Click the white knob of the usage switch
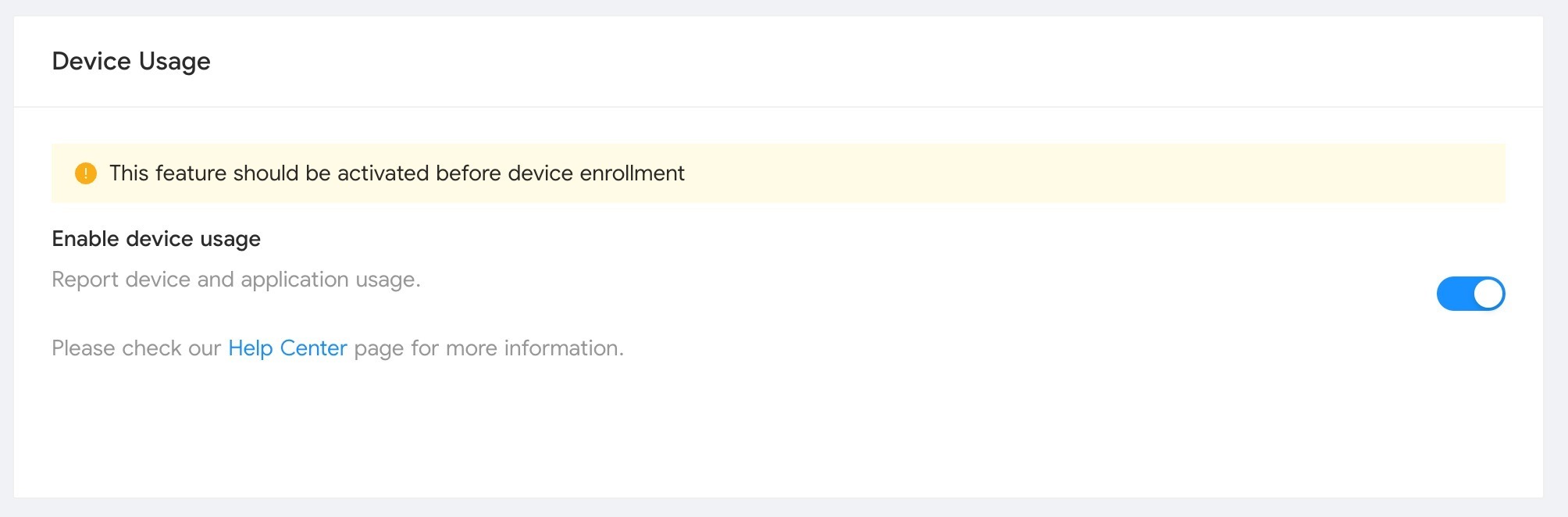Screen dimensions: 1568x517 (1488, 294)
